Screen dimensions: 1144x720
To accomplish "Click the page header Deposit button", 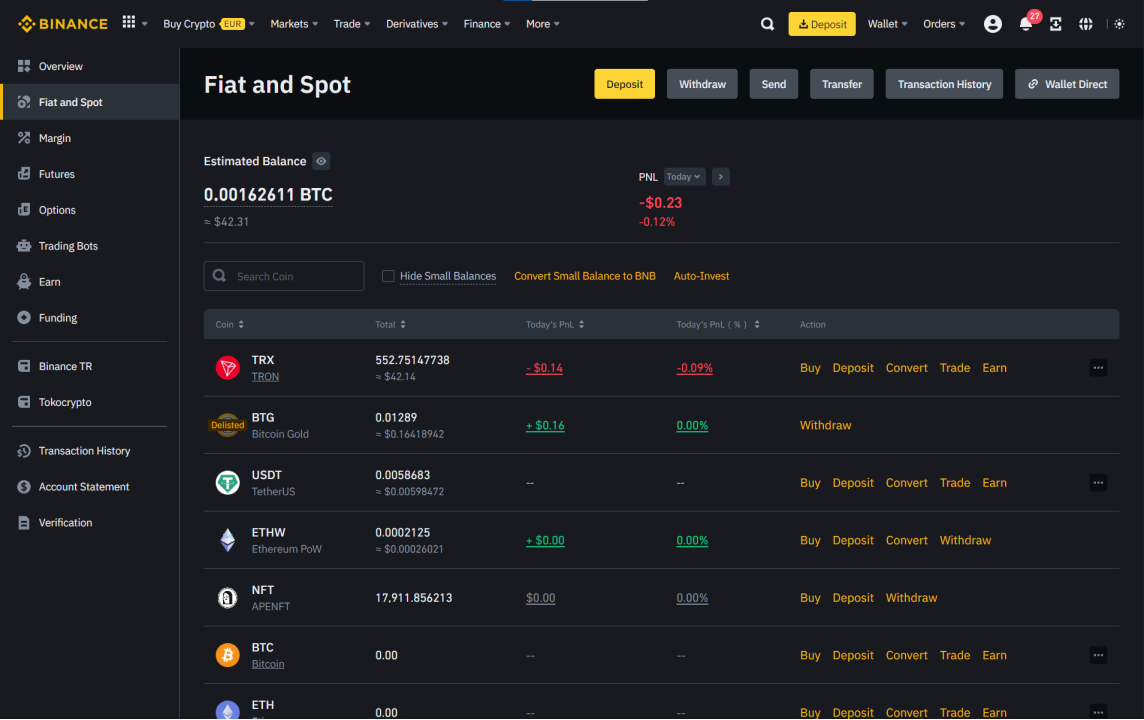I will [x=625, y=84].
